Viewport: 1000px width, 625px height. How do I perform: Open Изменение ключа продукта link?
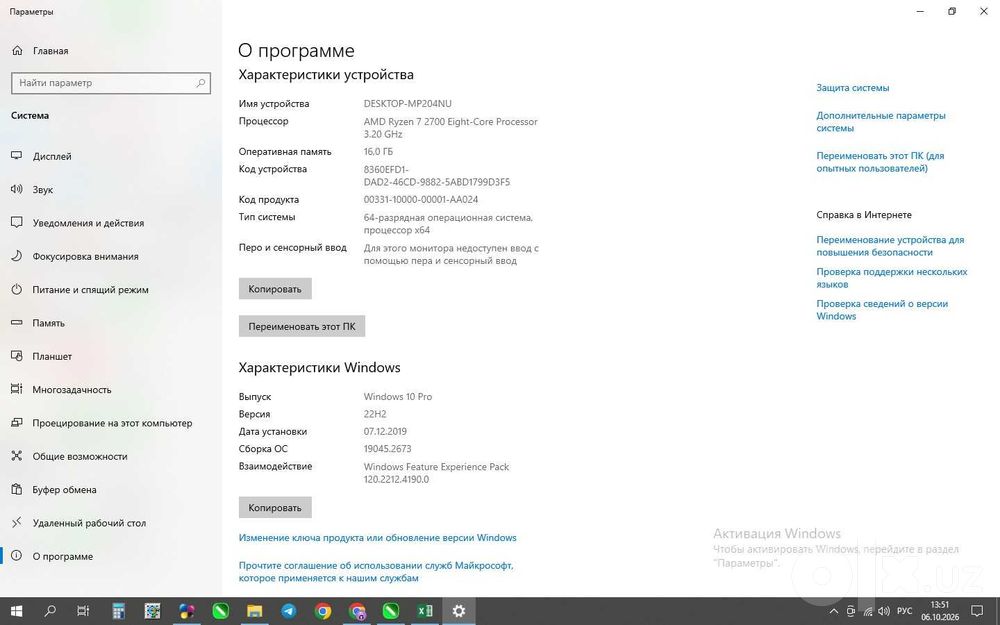click(x=378, y=538)
